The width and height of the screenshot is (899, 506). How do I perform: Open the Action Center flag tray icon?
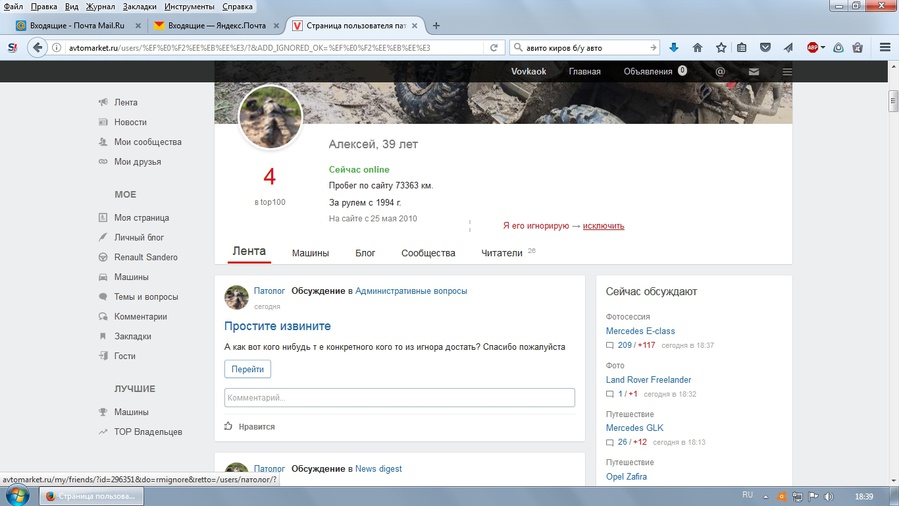tap(813, 496)
